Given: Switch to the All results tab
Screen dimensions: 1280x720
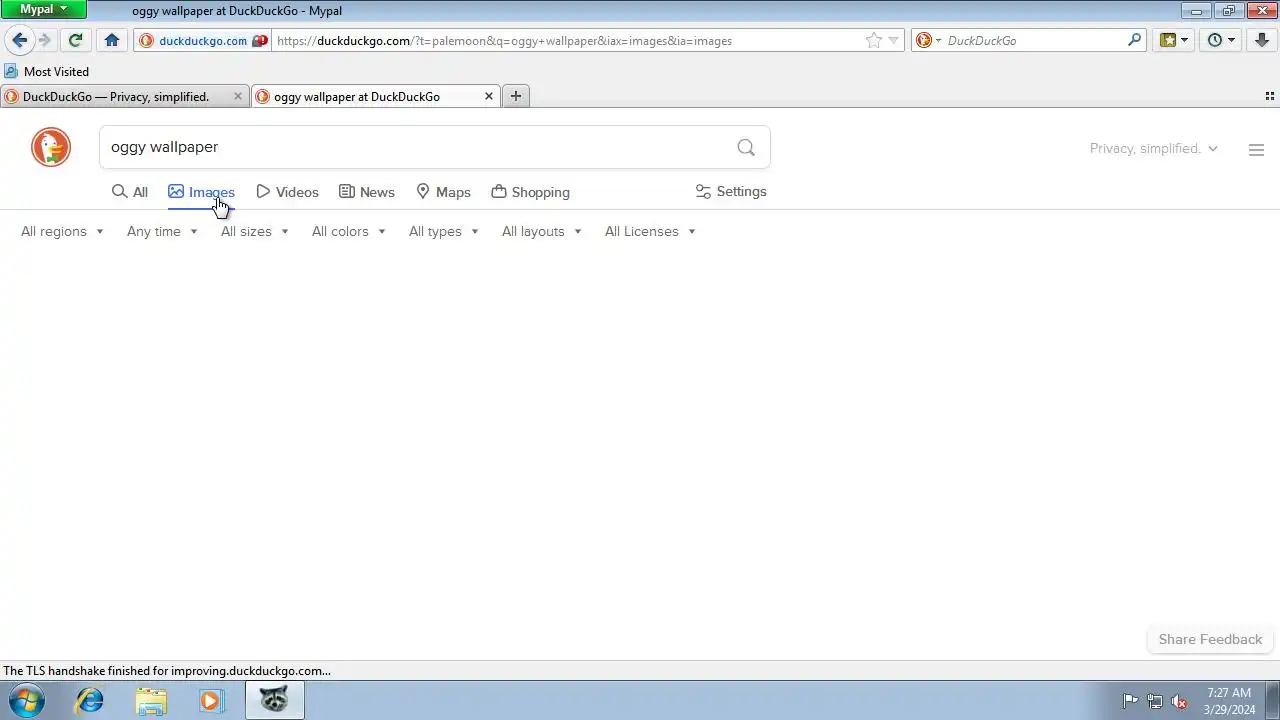Looking at the screenshot, I should point(130,192).
